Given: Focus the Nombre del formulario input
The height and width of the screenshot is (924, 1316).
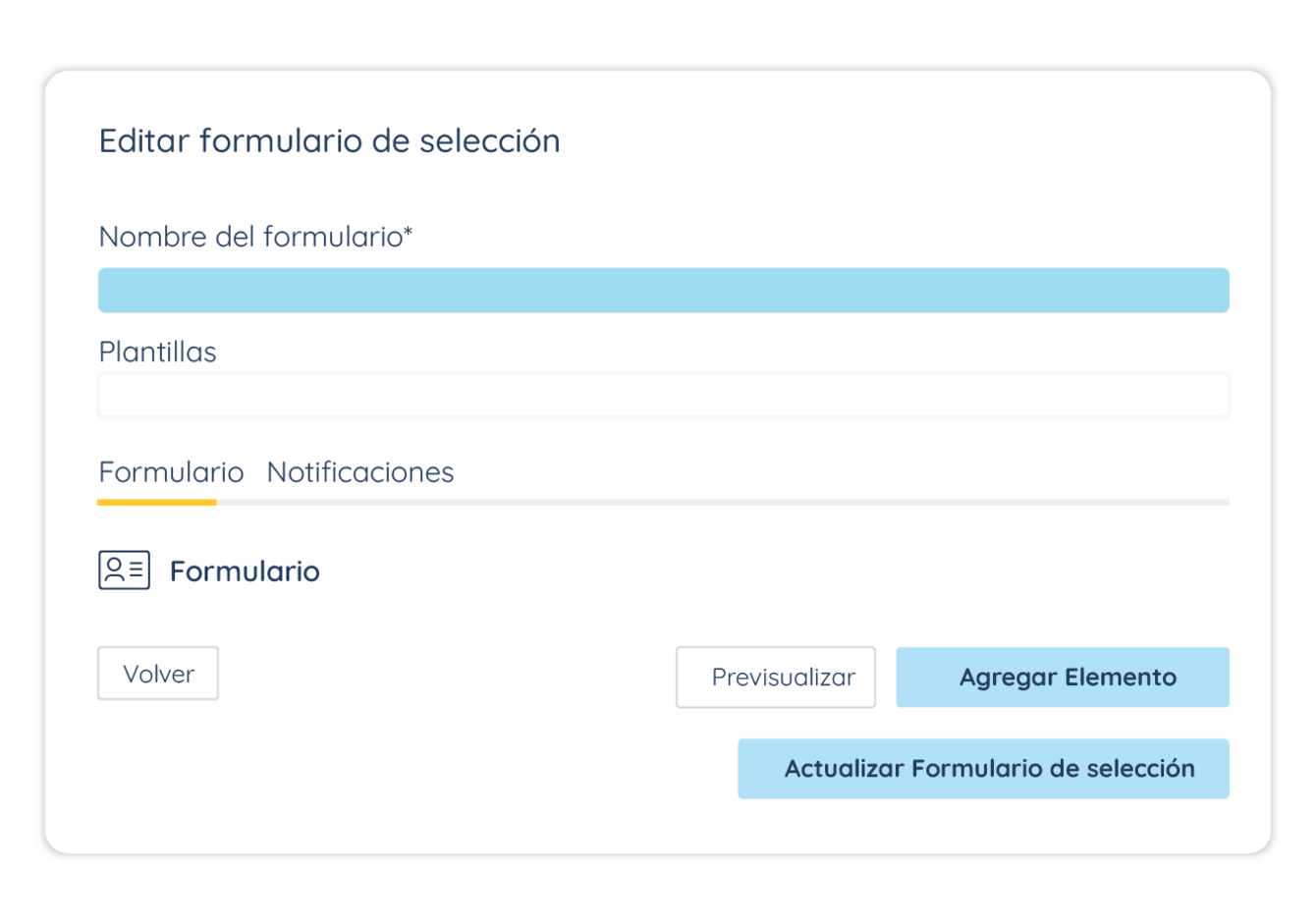Looking at the screenshot, I should (664, 291).
